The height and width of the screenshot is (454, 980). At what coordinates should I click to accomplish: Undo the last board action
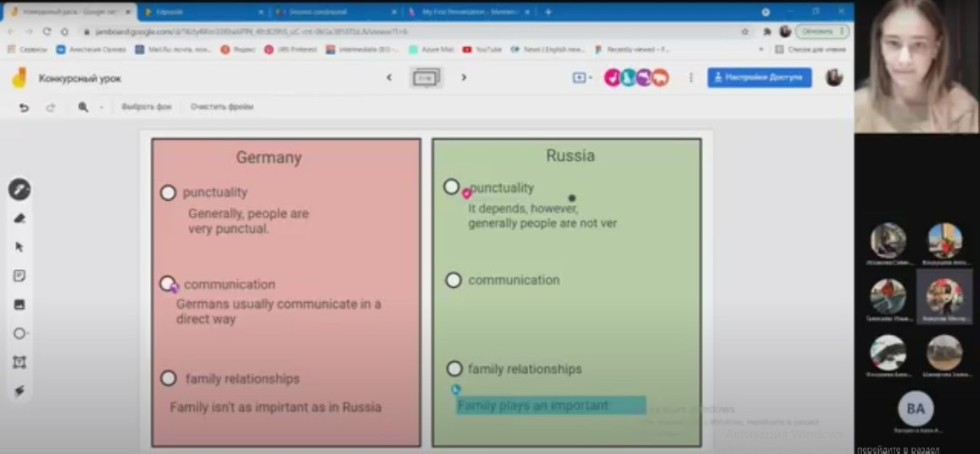pos(24,108)
